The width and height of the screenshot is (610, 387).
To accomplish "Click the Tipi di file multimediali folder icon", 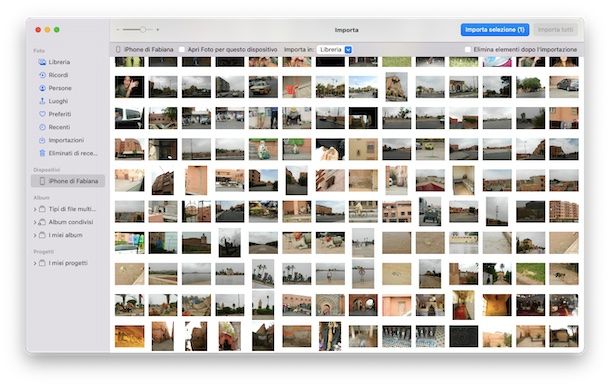I will pos(42,209).
